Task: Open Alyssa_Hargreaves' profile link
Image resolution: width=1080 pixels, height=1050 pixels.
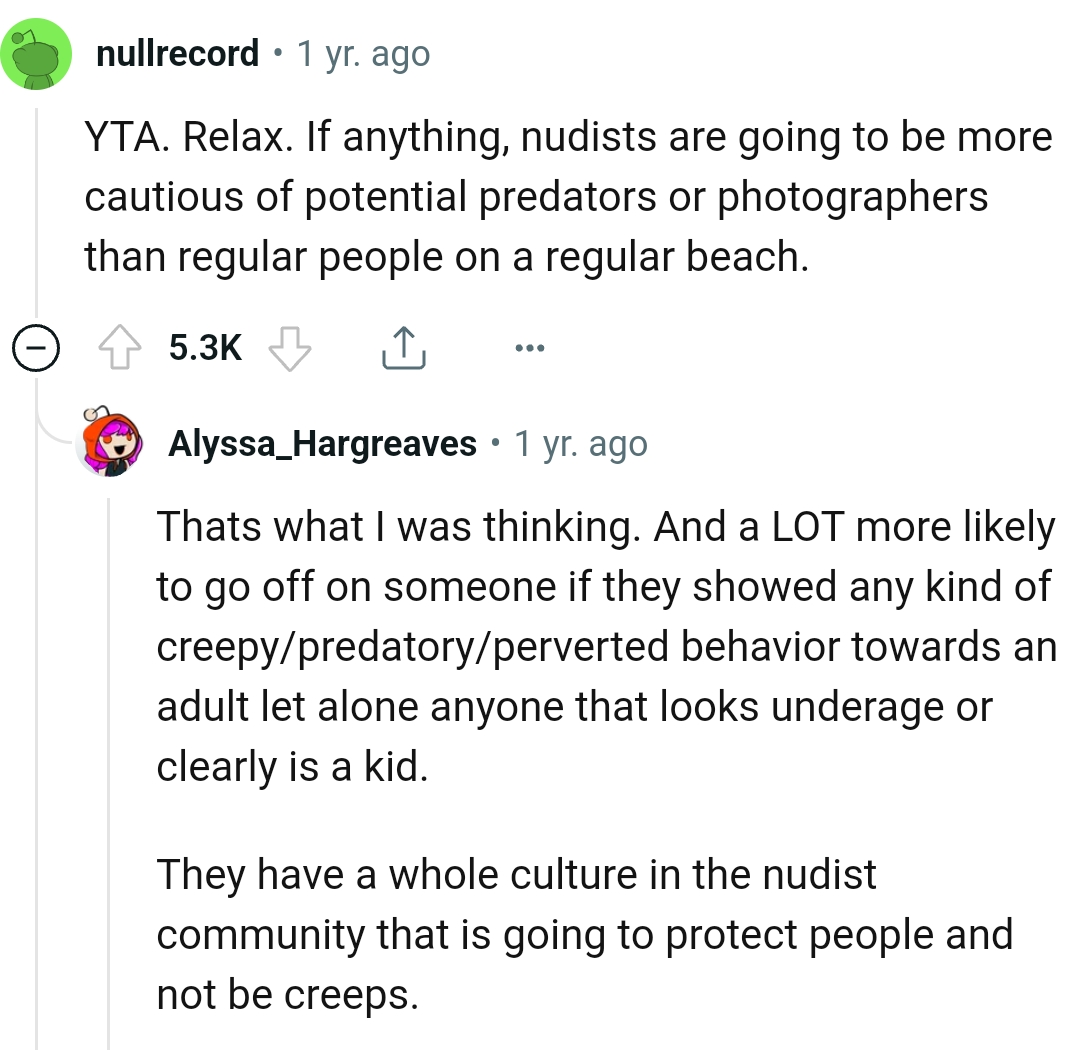Action: coord(322,443)
